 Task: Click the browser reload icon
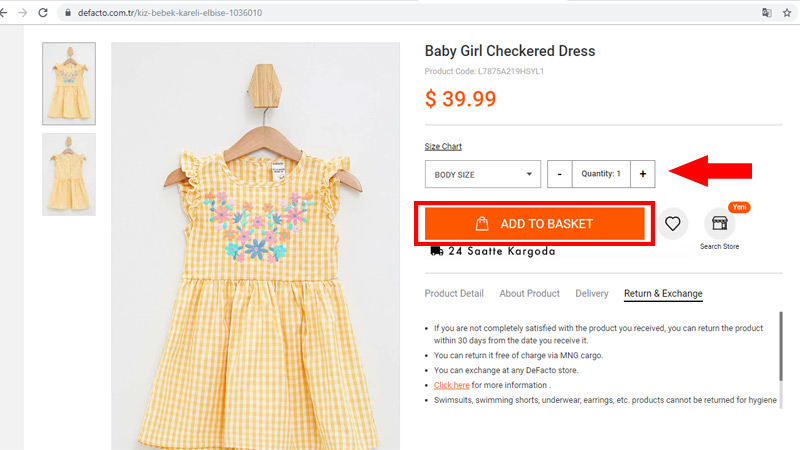[43, 13]
